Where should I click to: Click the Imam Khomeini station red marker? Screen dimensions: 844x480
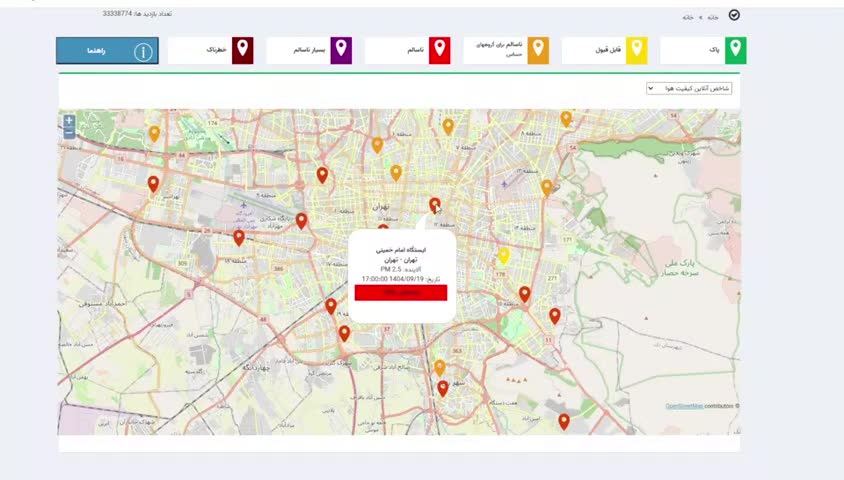434,205
